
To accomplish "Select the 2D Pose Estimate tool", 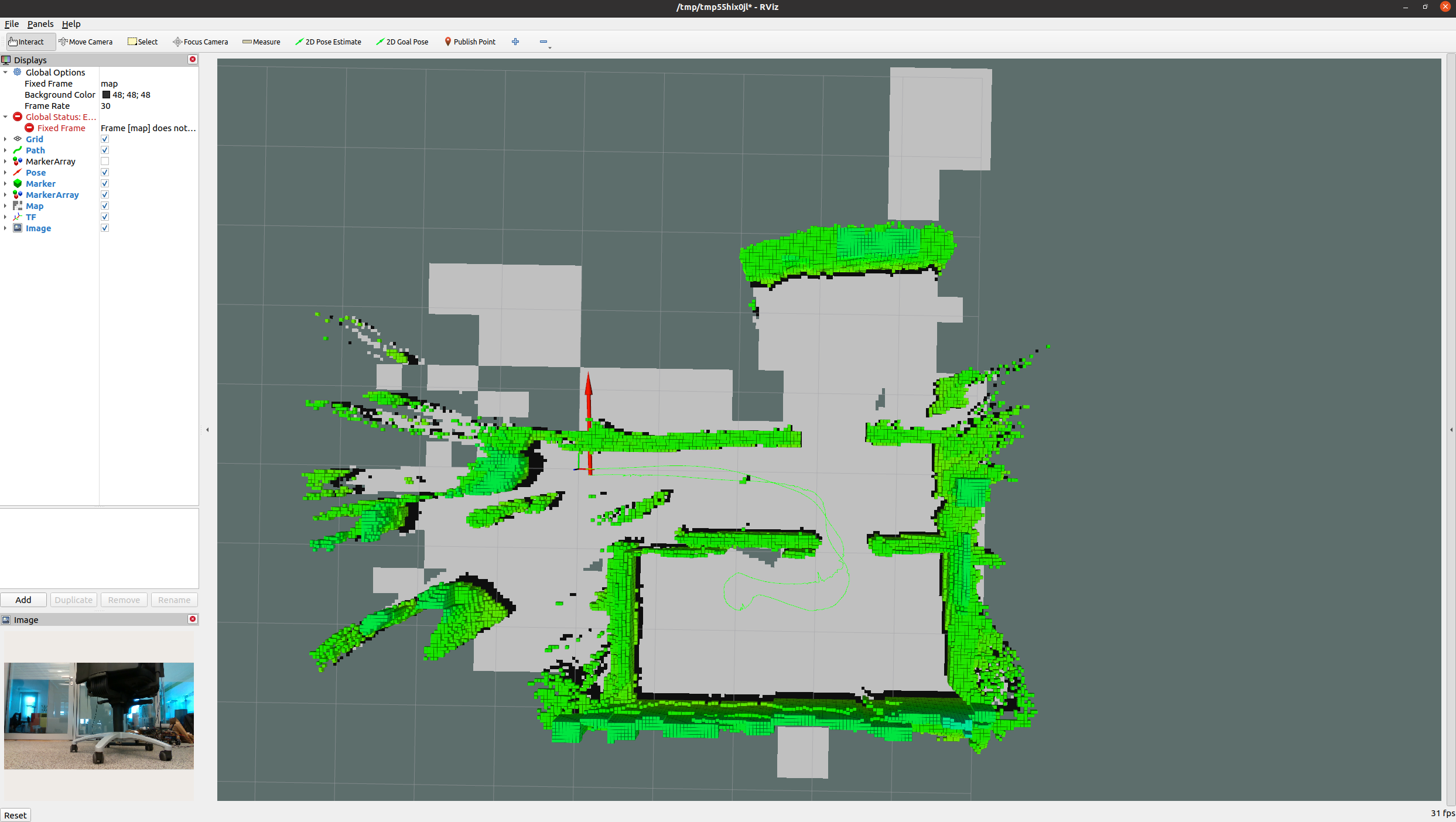I will click(329, 42).
